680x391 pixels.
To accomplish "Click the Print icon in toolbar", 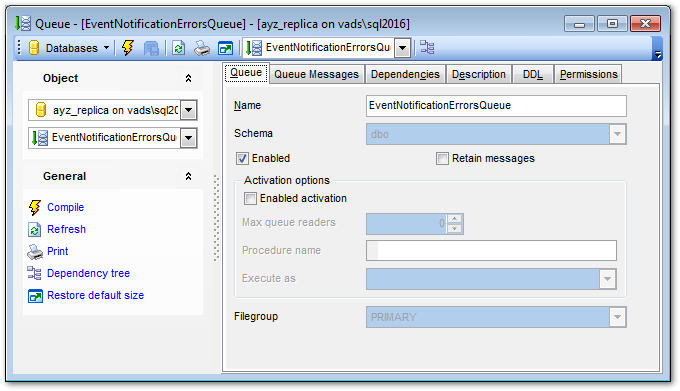I will [202, 48].
